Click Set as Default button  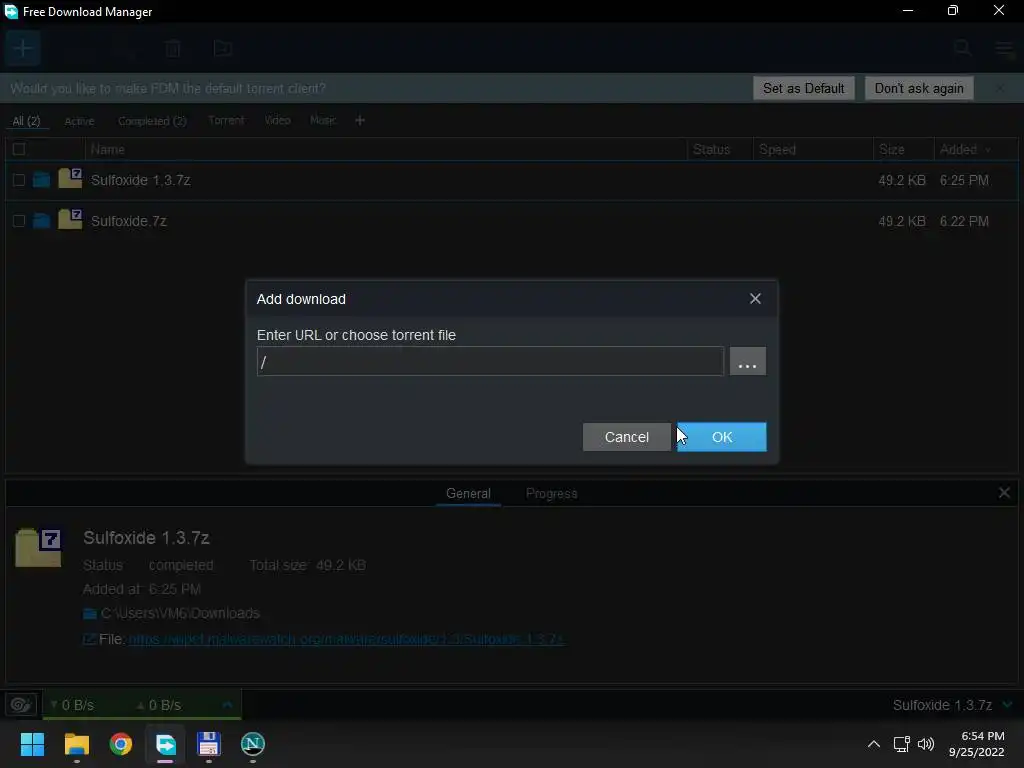tap(803, 88)
